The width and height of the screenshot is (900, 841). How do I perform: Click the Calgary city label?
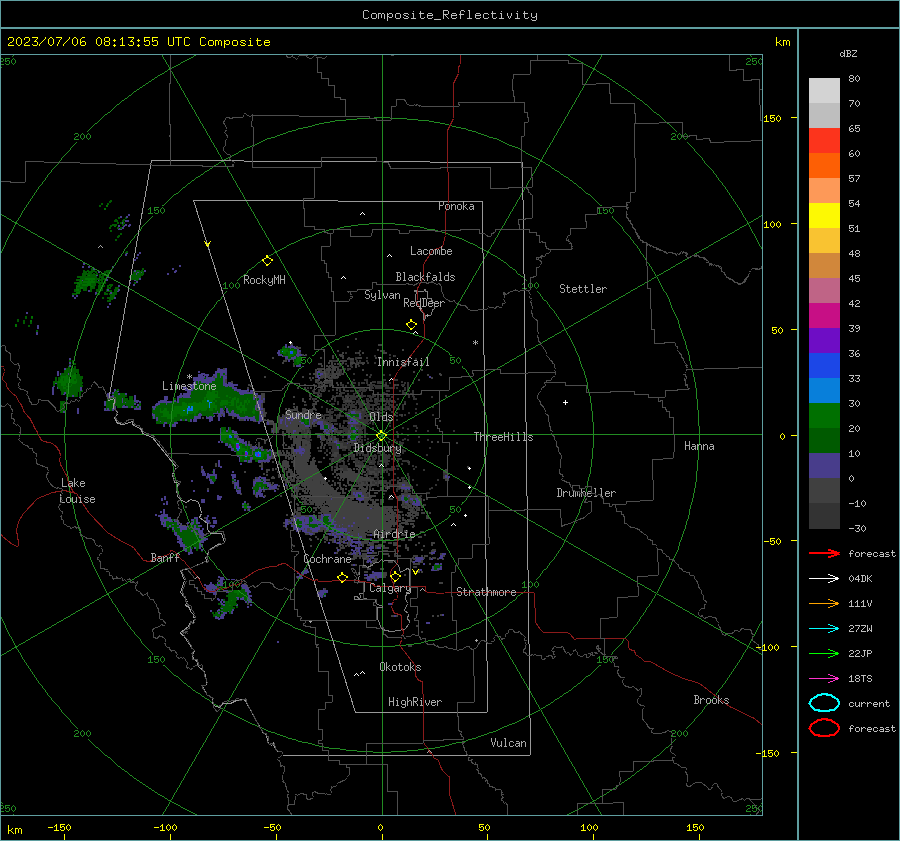click(x=390, y=588)
